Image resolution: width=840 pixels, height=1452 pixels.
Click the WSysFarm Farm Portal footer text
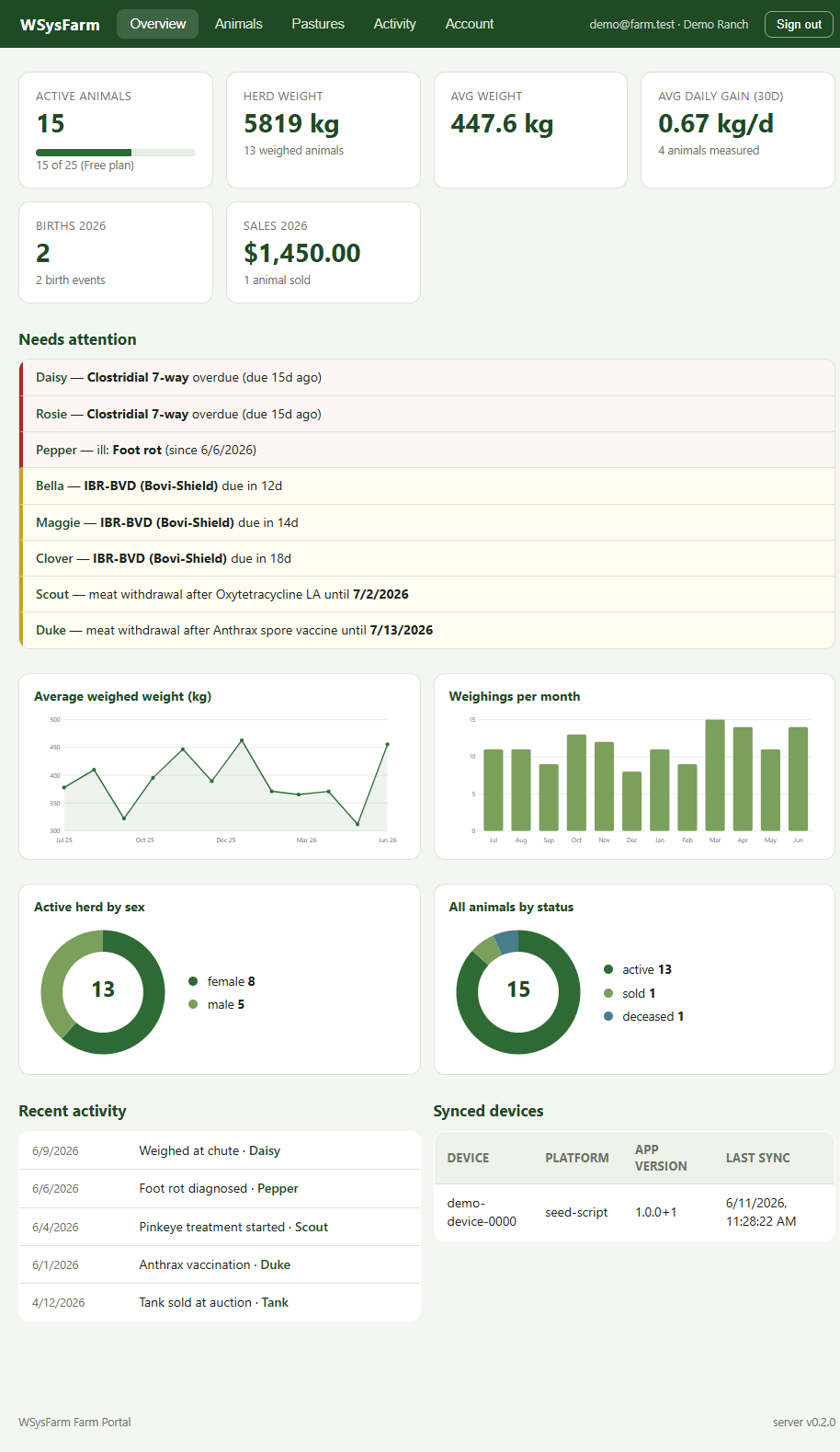point(74,1422)
